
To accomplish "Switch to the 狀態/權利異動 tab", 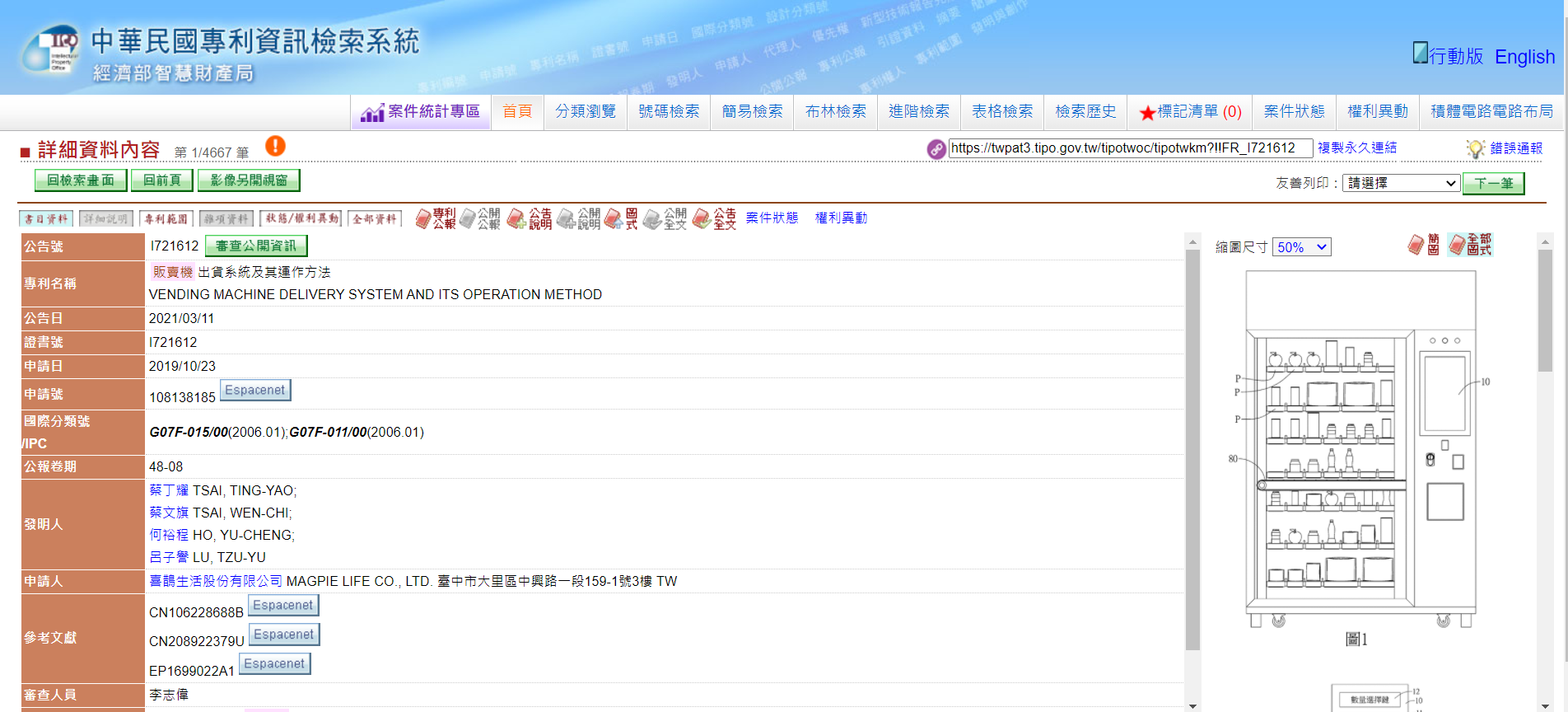I will (x=301, y=218).
